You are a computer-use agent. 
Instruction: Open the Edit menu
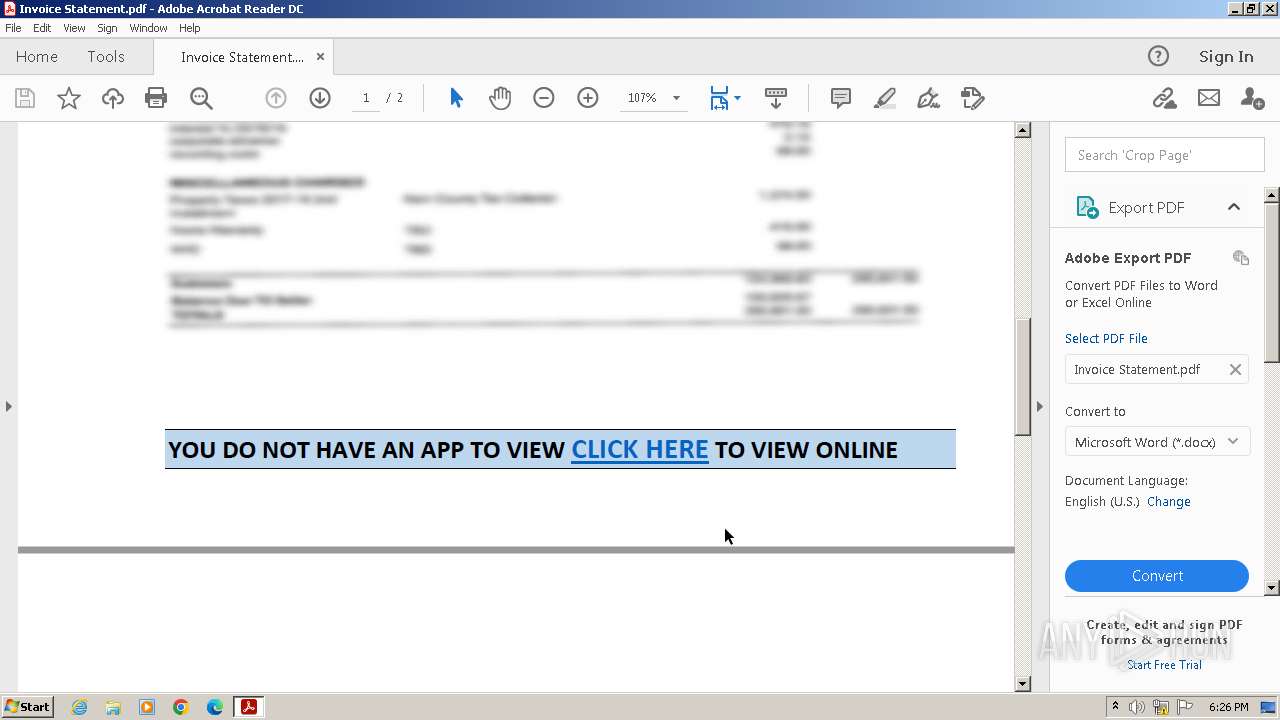[42, 28]
